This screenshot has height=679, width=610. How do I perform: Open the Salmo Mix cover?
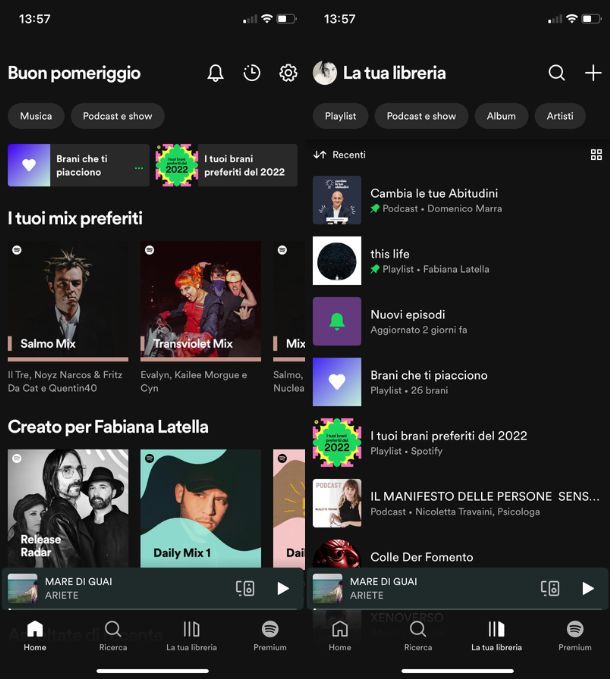tap(68, 301)
